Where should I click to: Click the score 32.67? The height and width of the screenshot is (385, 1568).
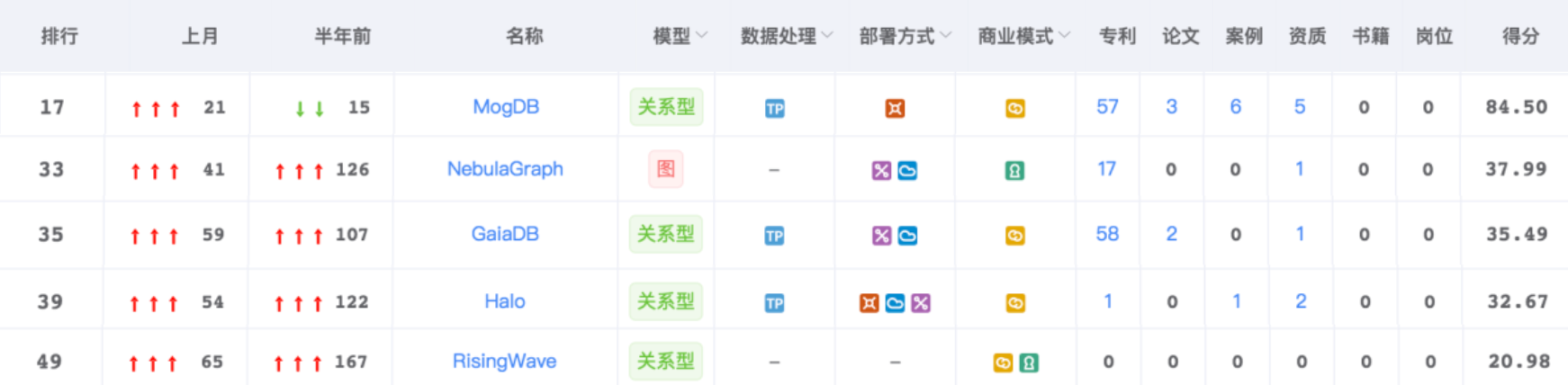click(1518, 301)
